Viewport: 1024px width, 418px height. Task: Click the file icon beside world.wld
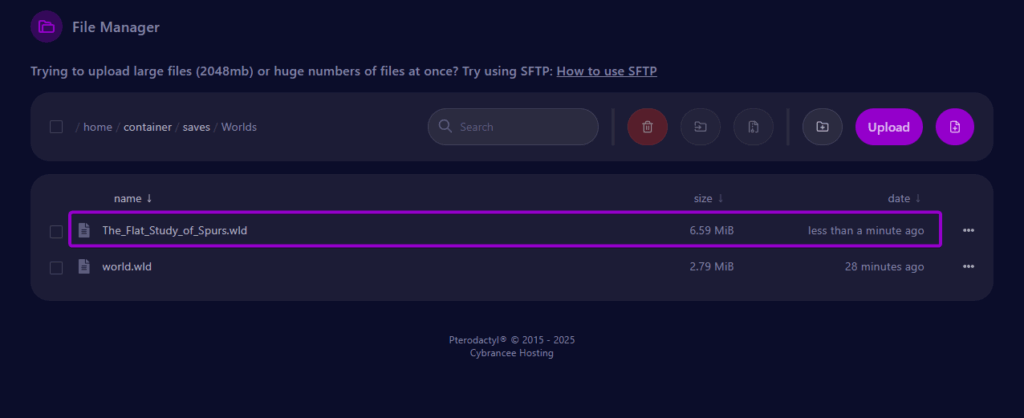[x=84, y=267]
